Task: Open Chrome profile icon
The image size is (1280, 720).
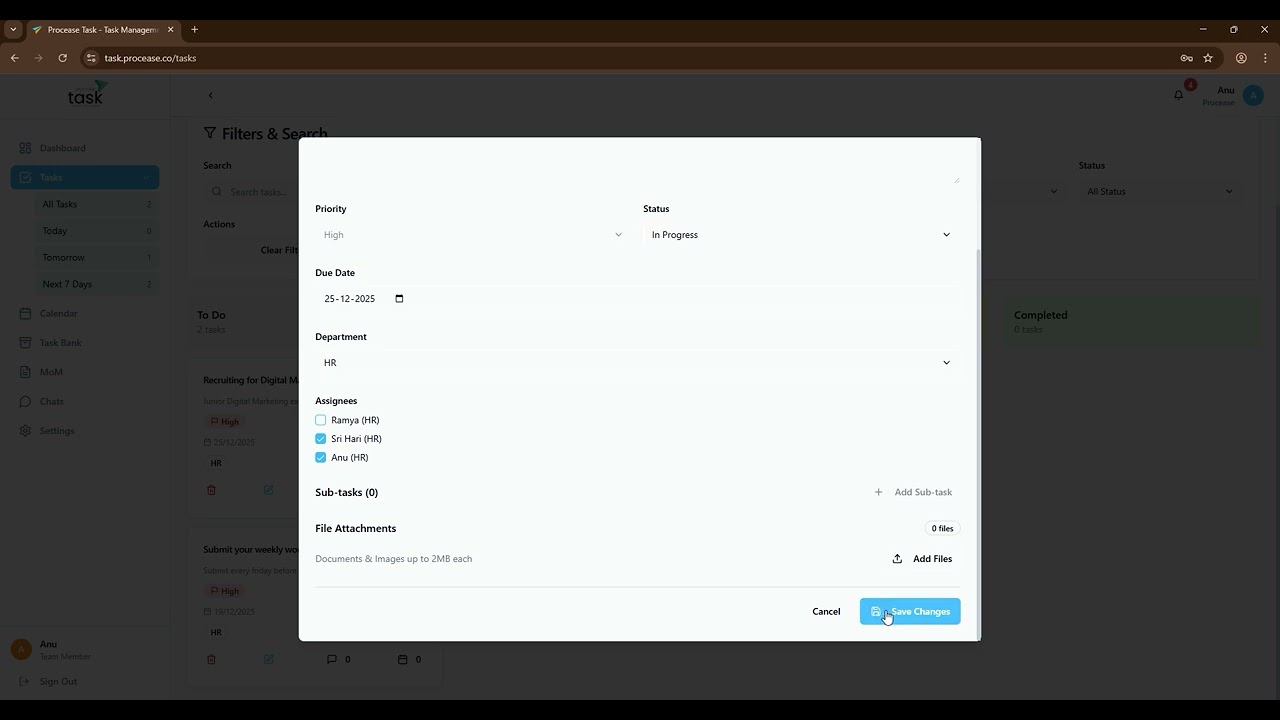Action: pos(1241,58)
